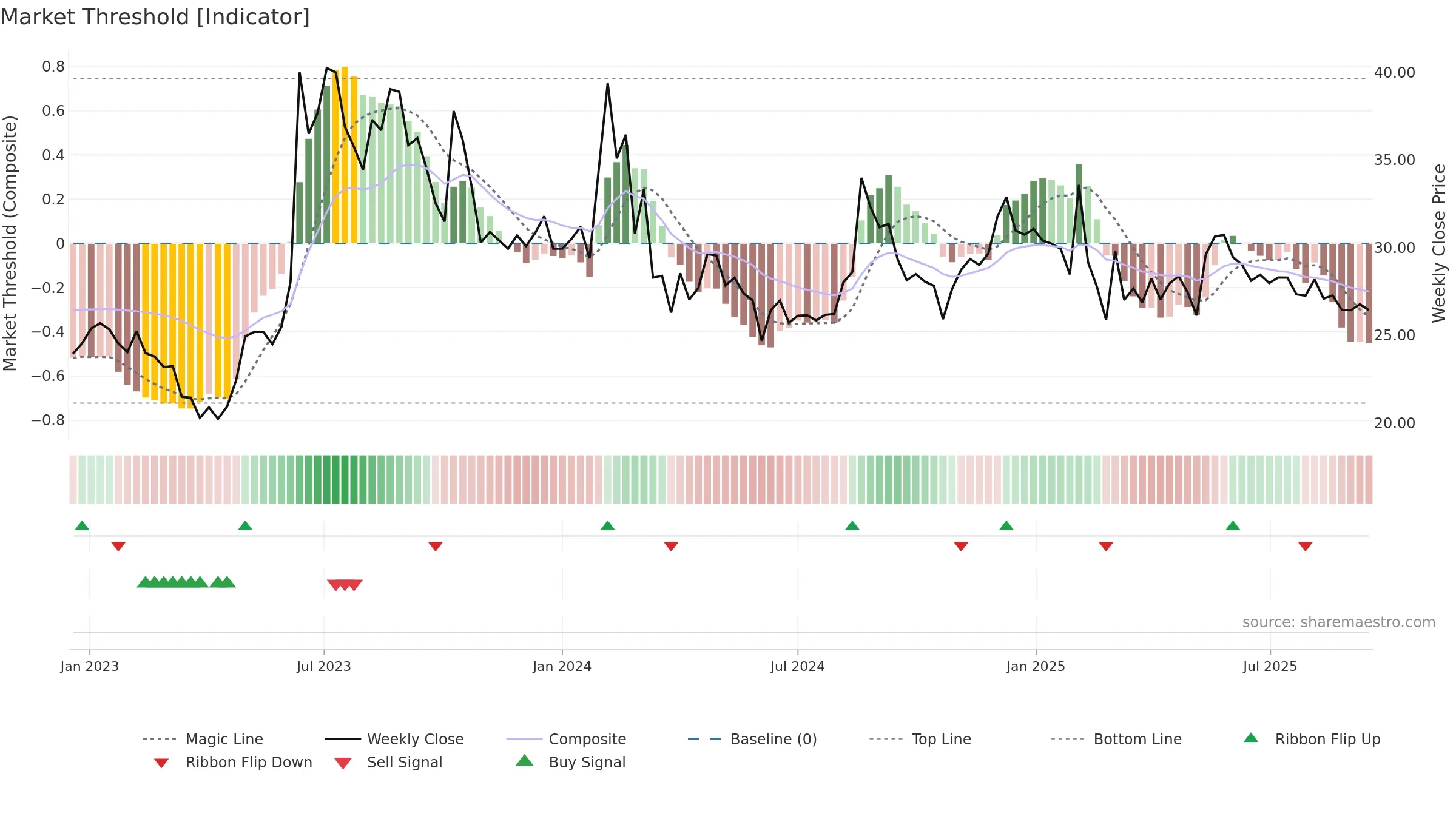1456x819 pixels.
Task: Click the Jul 2023 x-axis label
Action: [x=324, y=666]
